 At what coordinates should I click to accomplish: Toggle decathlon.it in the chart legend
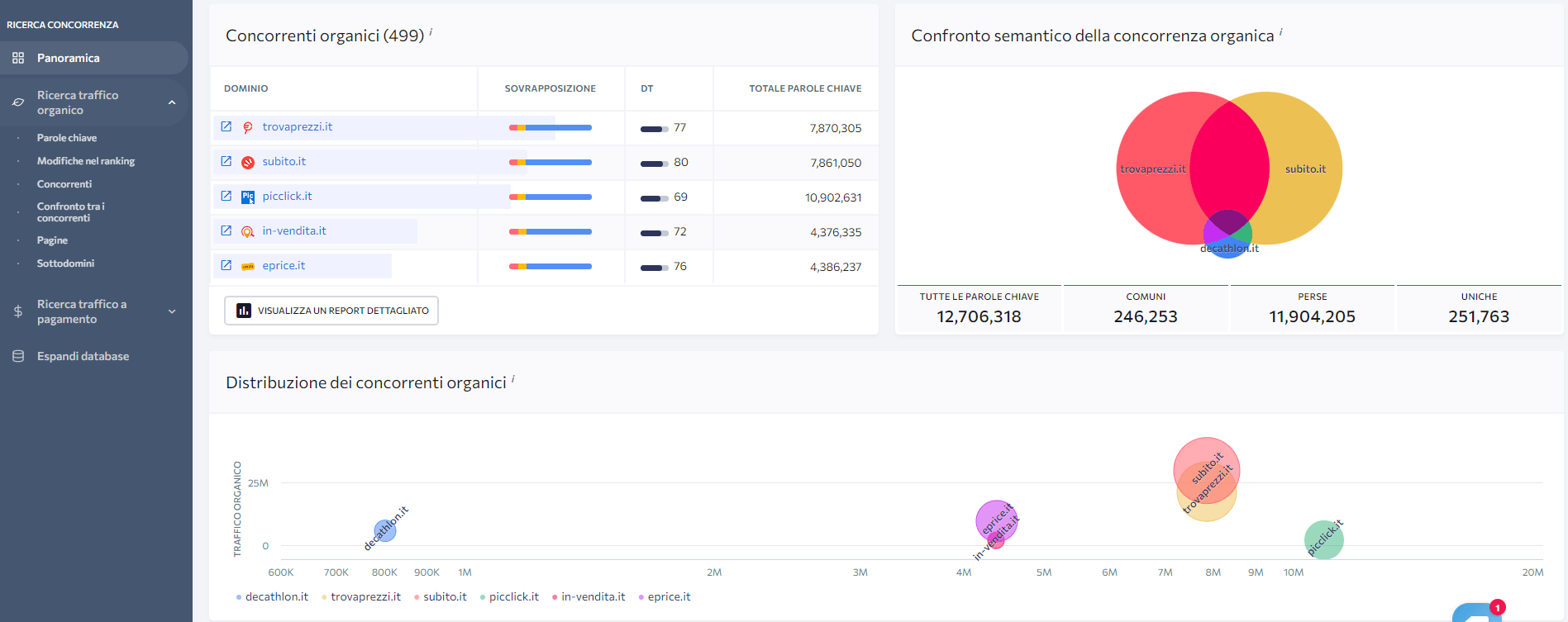pos(272,596)
